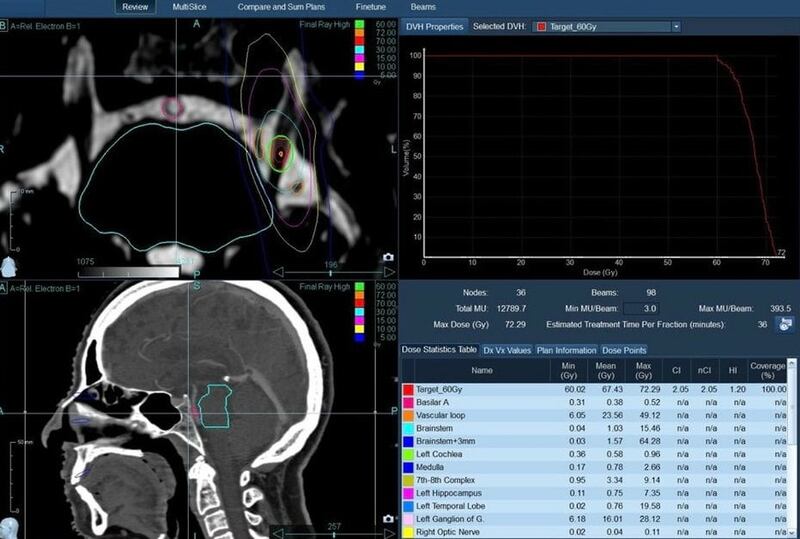The height and width of the screenshot is (539, 800).
Task: Click the head orientation icon in sagittal view
Action: tap(9, 528)
